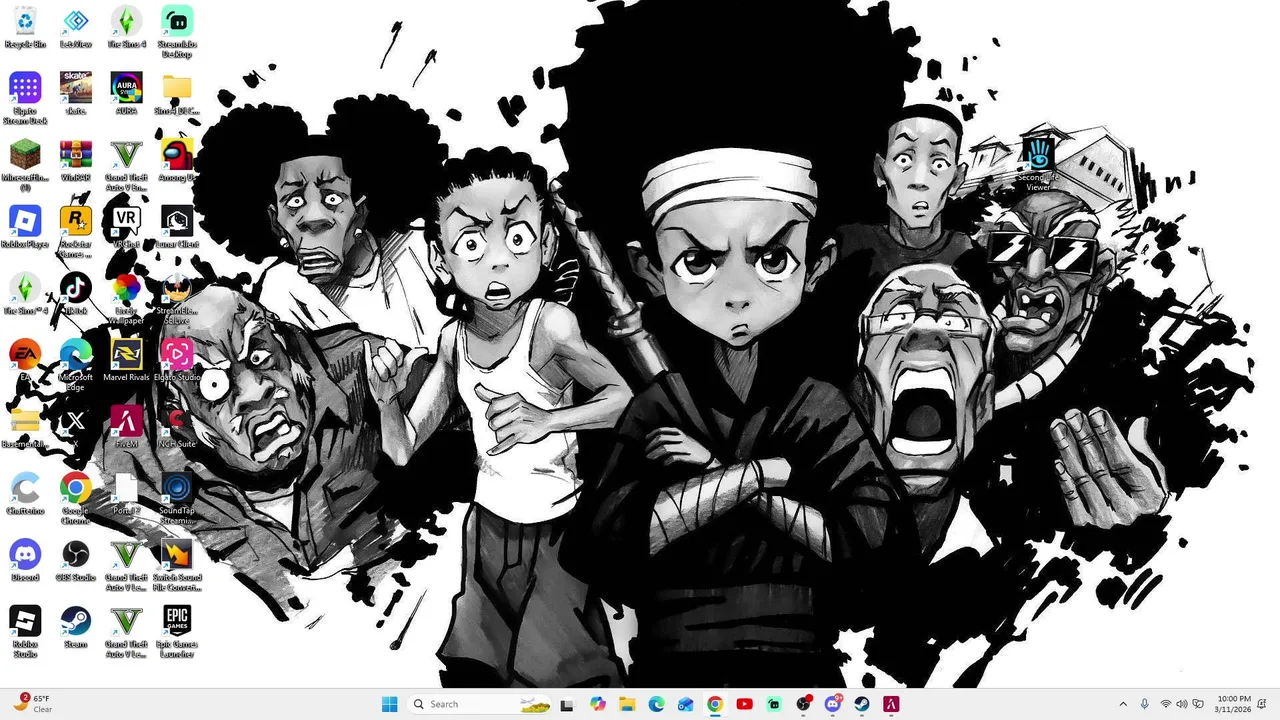Open Rockstar Games Launcher desktop icon
The height and width of the screenshot is (720, 1280).
76,232
